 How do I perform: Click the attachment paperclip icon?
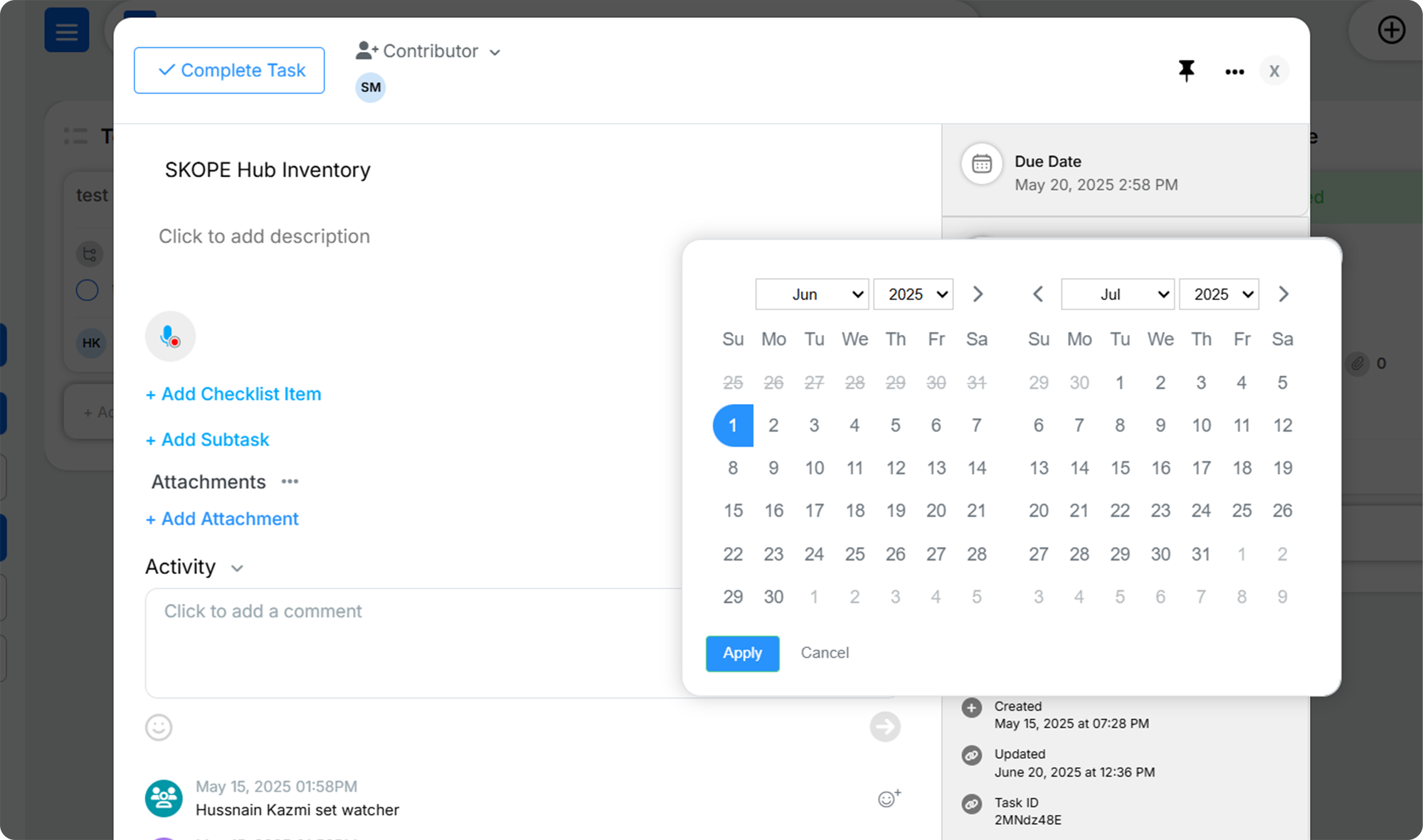[x=1357, y=363]
